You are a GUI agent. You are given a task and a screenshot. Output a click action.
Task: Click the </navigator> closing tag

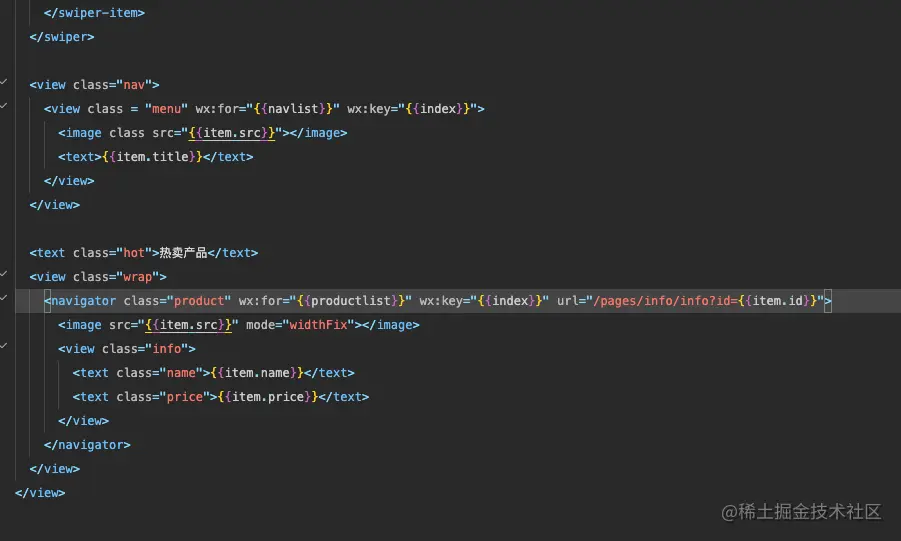point(87,445)
